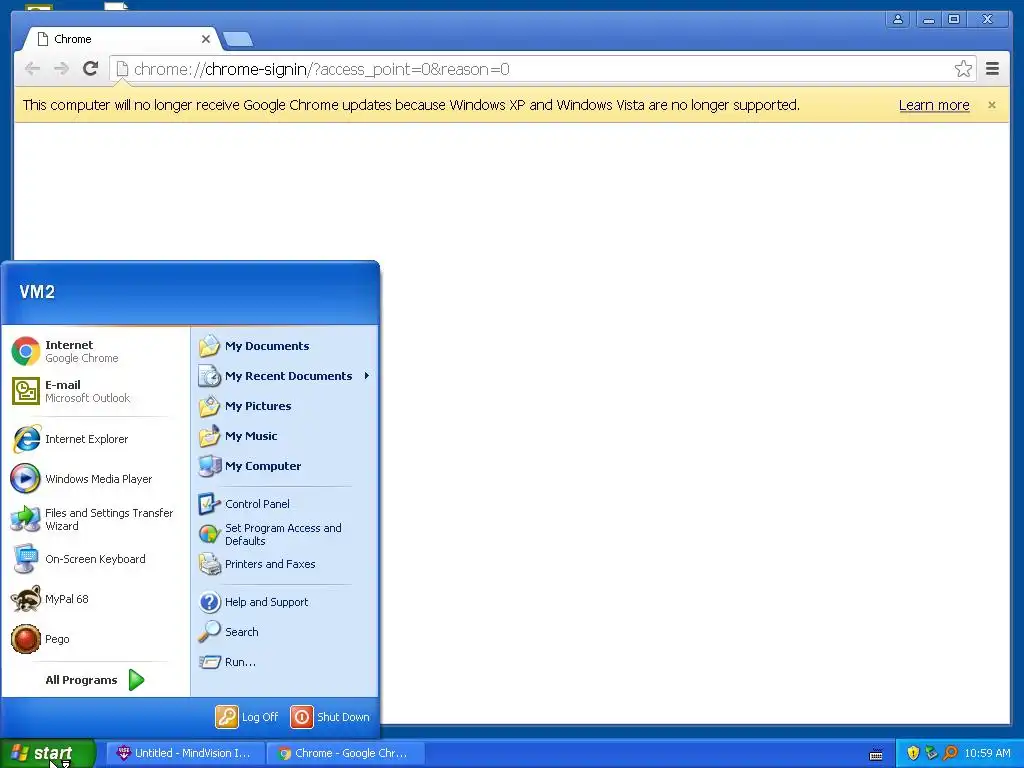Launch Windows Media Player
This screenshot has width=1024, height=768.
[95, 479]
